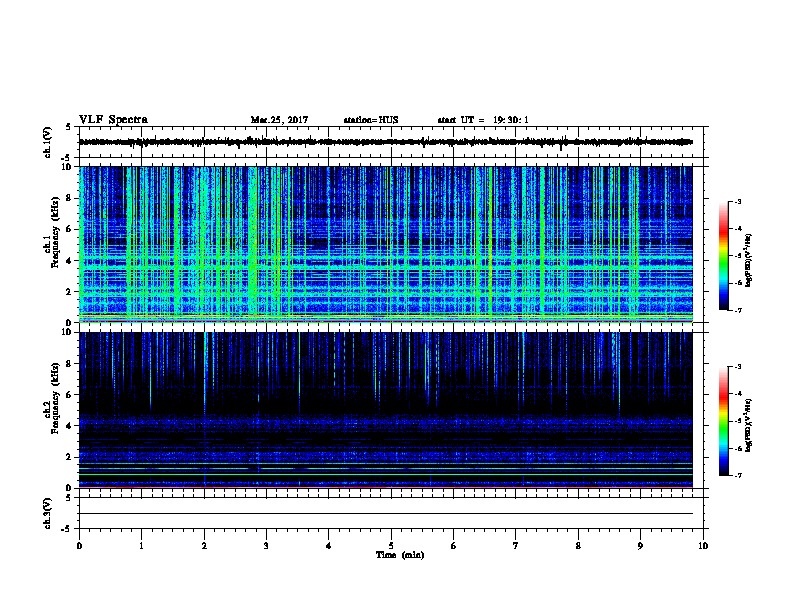Click time axis tick label 10
Image resolution: width=792 pixels, height=612 pixels.
(703, 545)
